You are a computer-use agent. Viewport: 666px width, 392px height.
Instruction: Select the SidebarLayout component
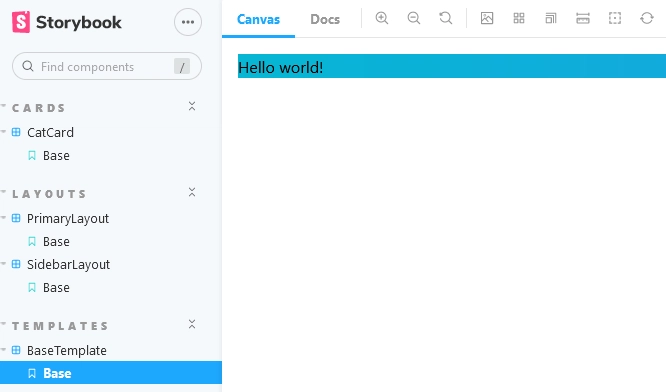(x=68, y=265)
